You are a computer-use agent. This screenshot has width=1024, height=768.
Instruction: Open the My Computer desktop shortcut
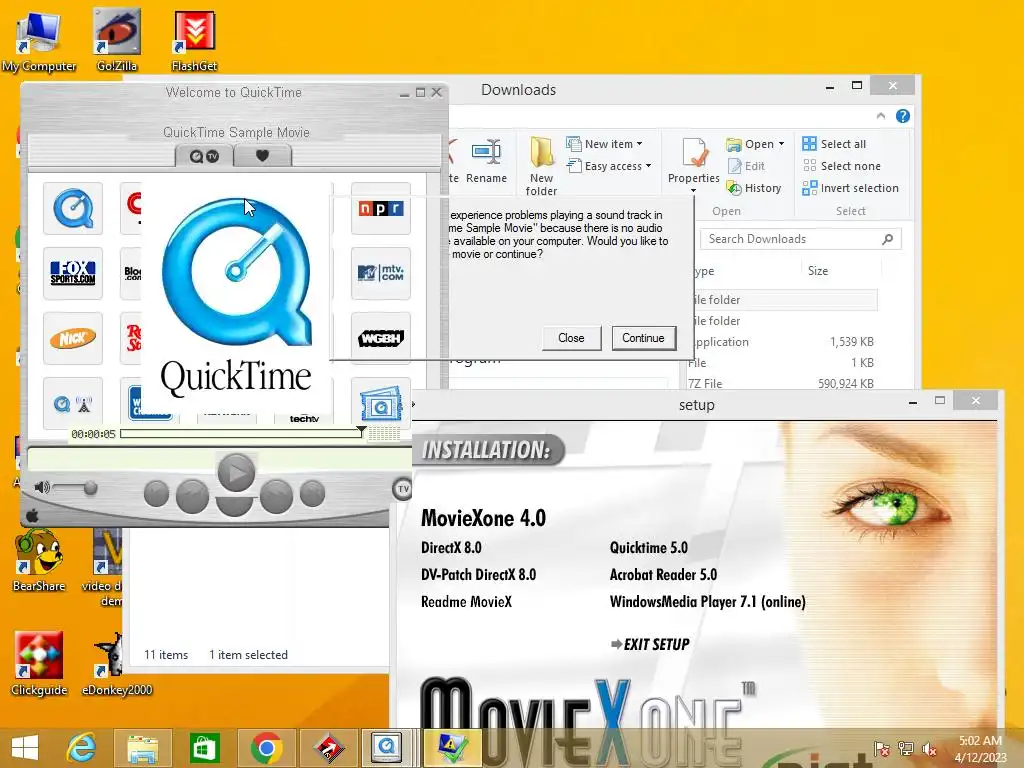(39, 41)
